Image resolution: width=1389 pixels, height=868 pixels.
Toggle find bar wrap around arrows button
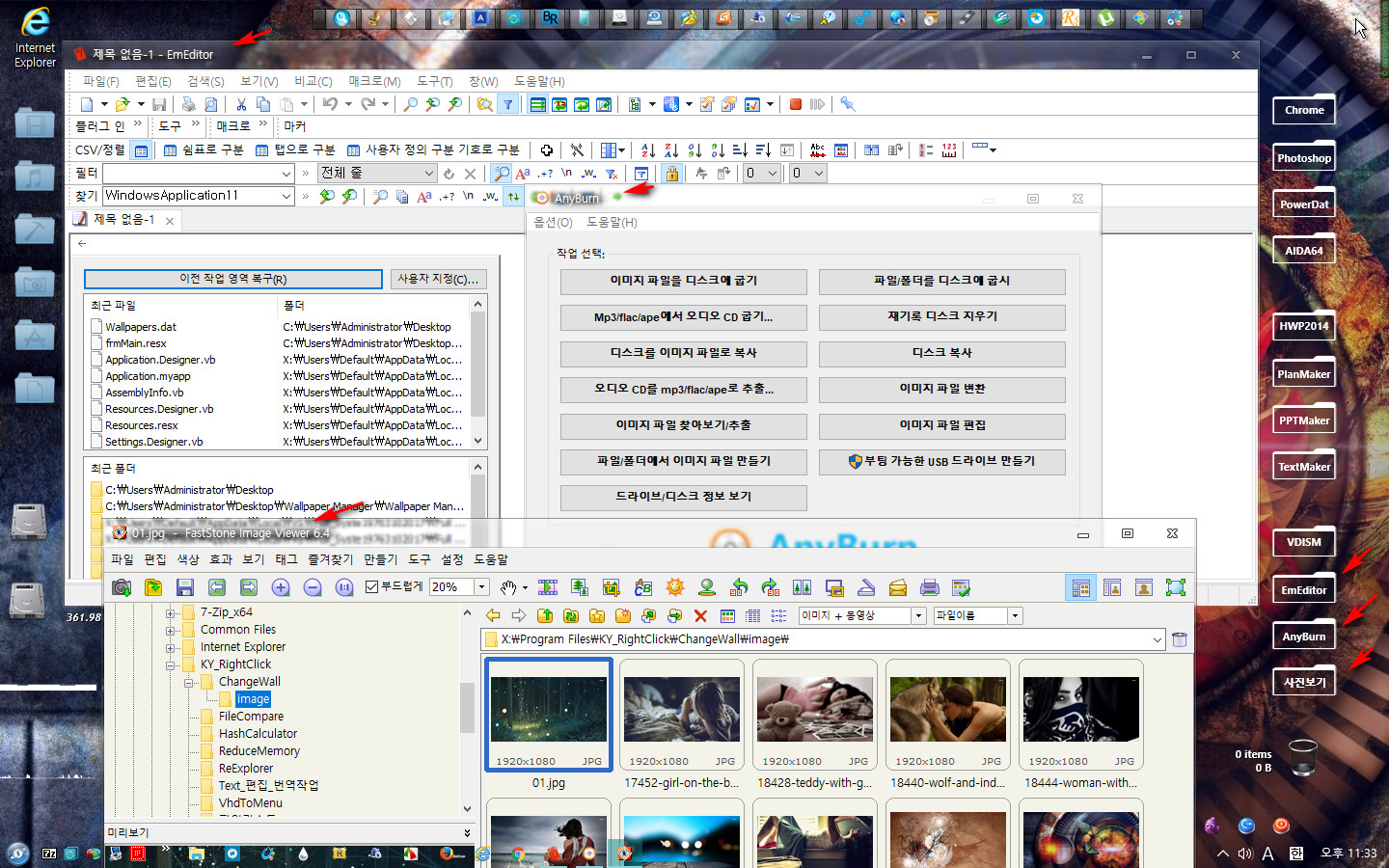tap(513, 197)
